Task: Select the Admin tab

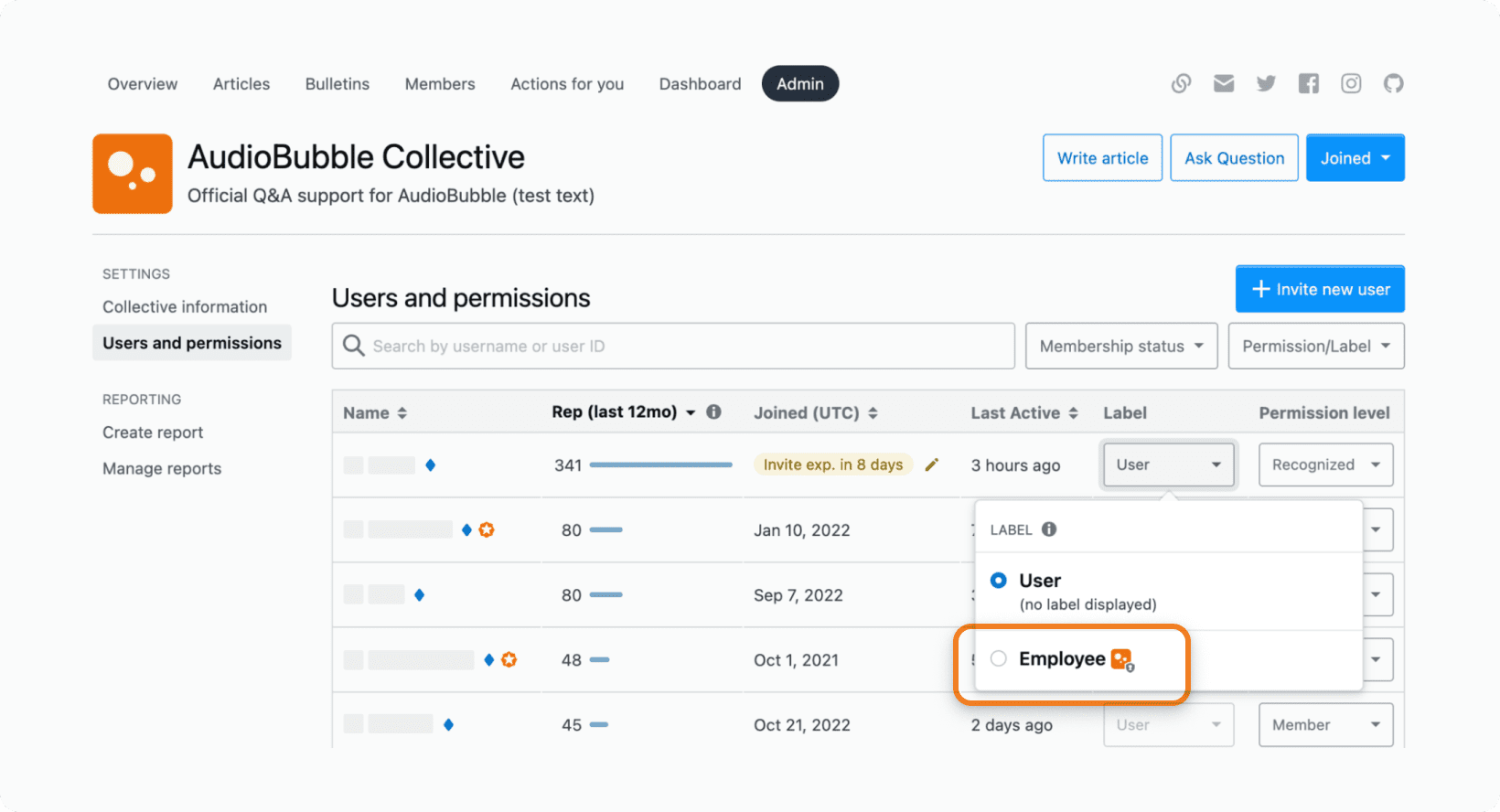Action: coord(800,84)
